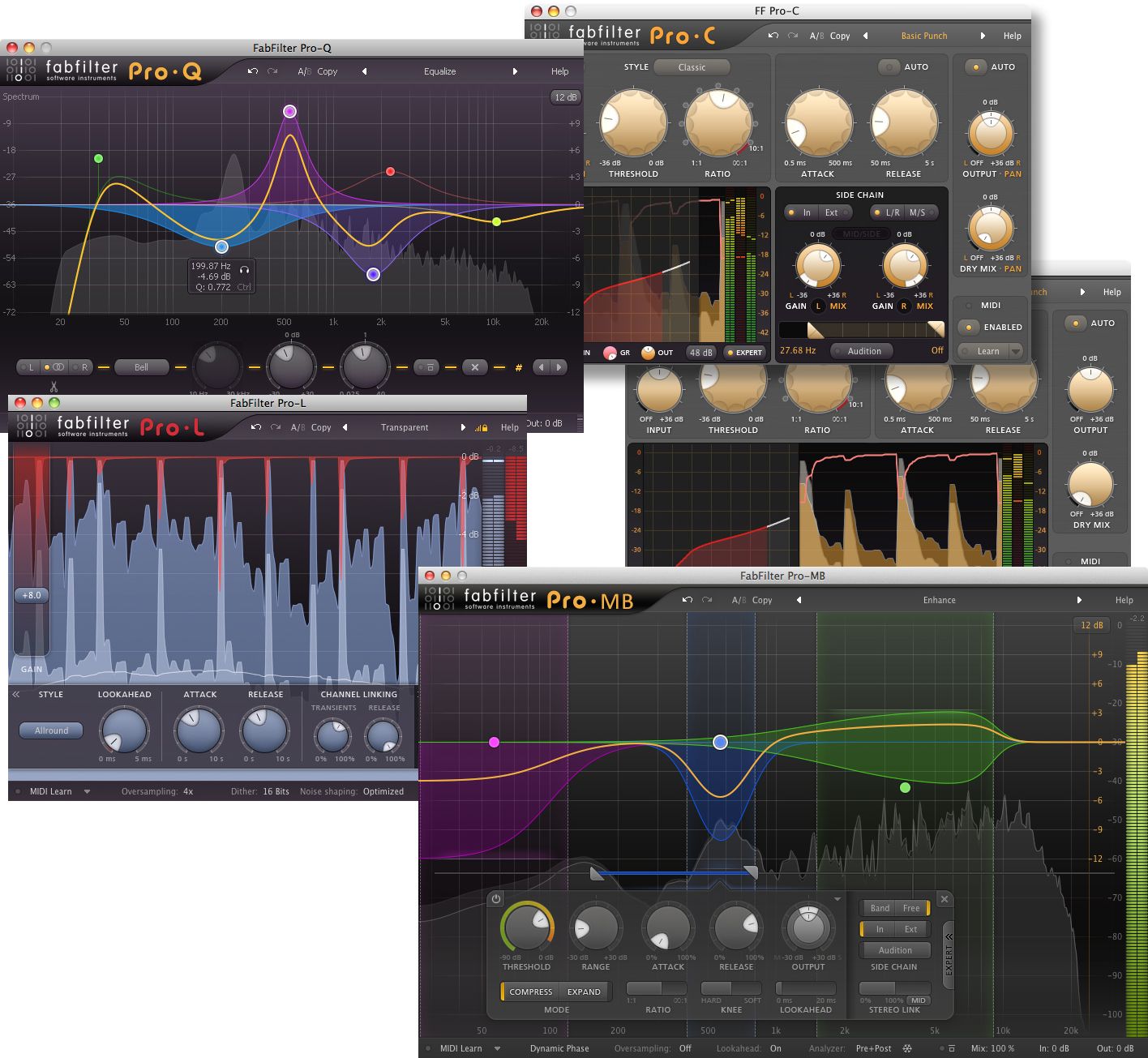Select the purple EQ band handle in Pro-Q
Viewport: 1148px width, 1058px height.
[x=289, y=111]
